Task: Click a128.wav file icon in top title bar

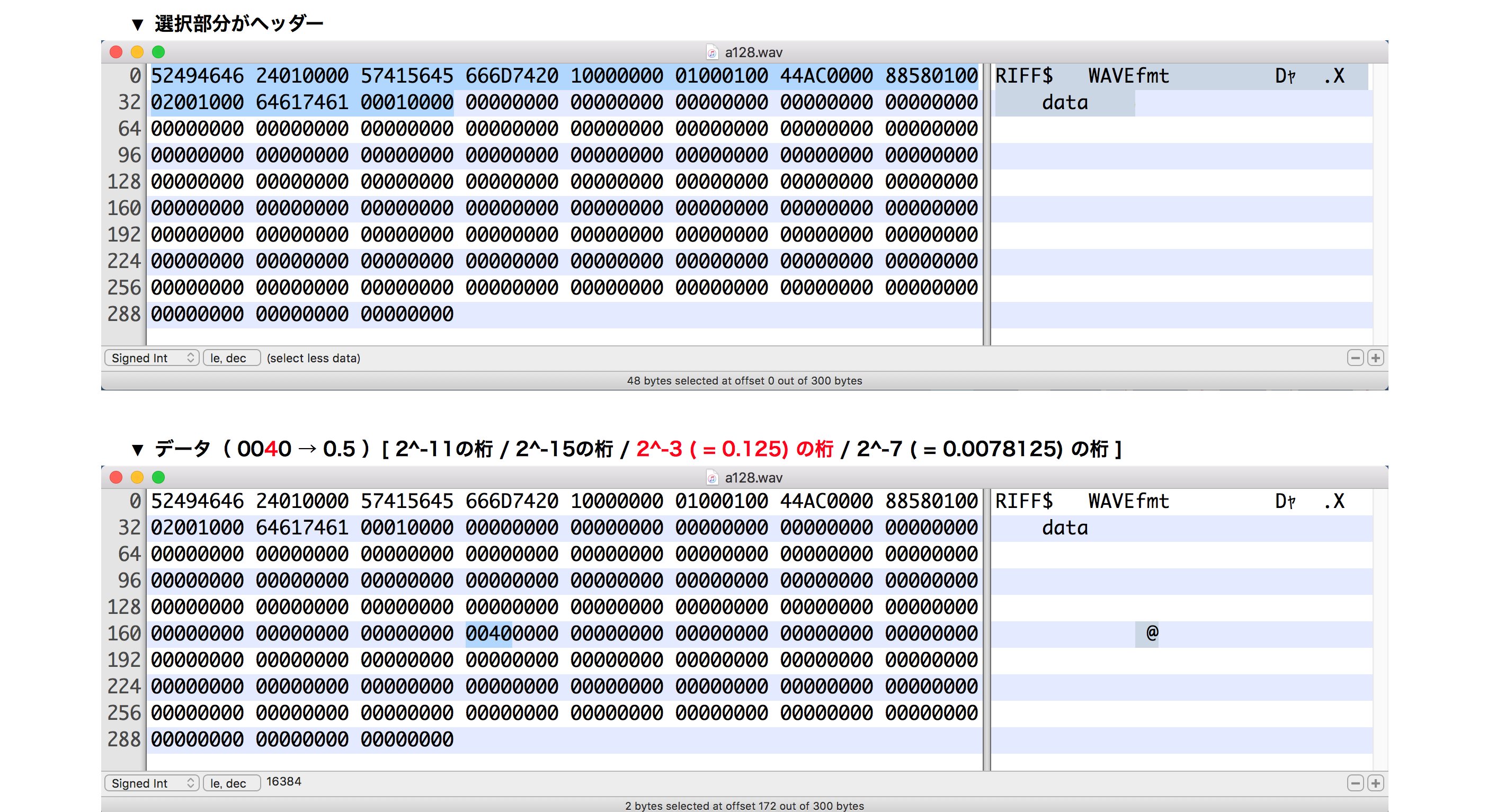Action: 713,52
